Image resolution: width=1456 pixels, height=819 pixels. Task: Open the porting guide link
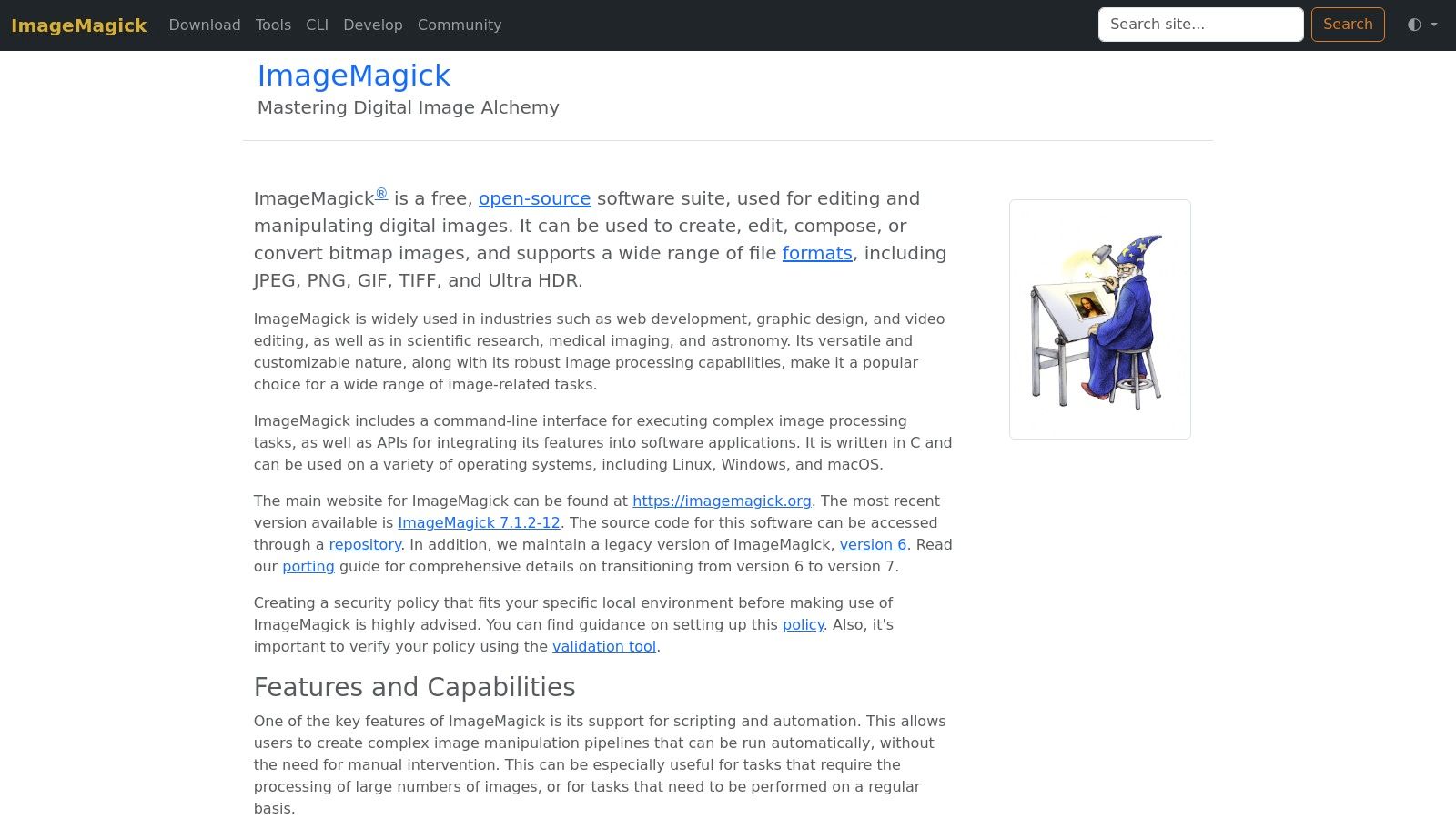pos(308,566)
